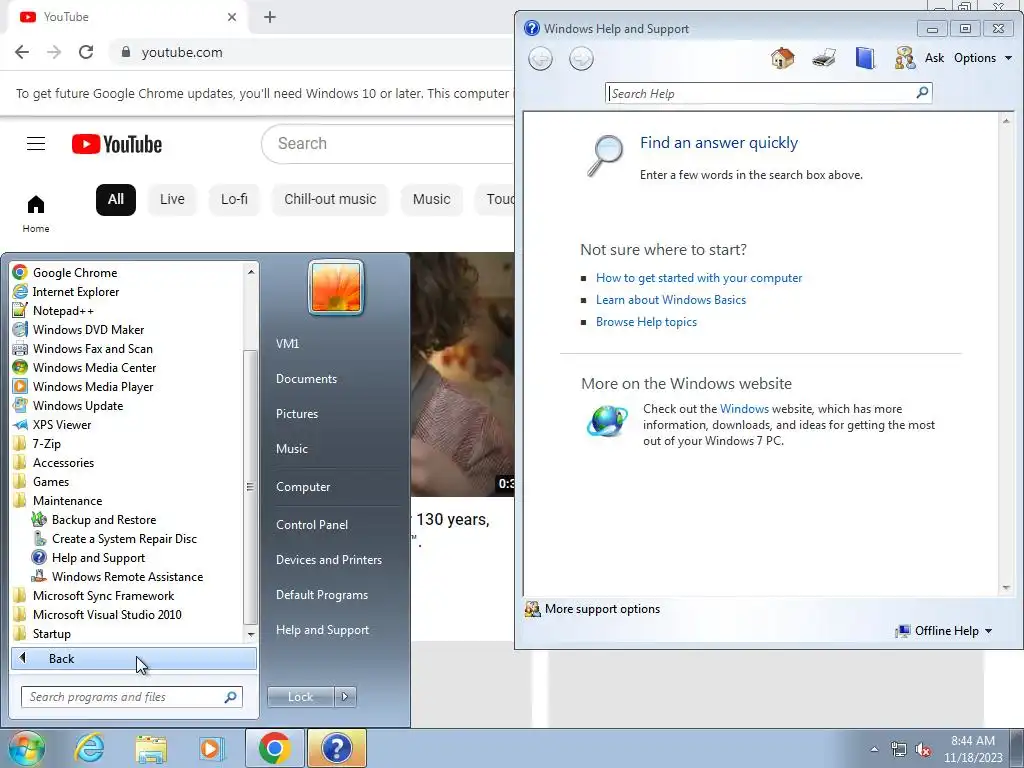Click taskbar Help and Support button
1024x768 pixels.
[337, 748]
